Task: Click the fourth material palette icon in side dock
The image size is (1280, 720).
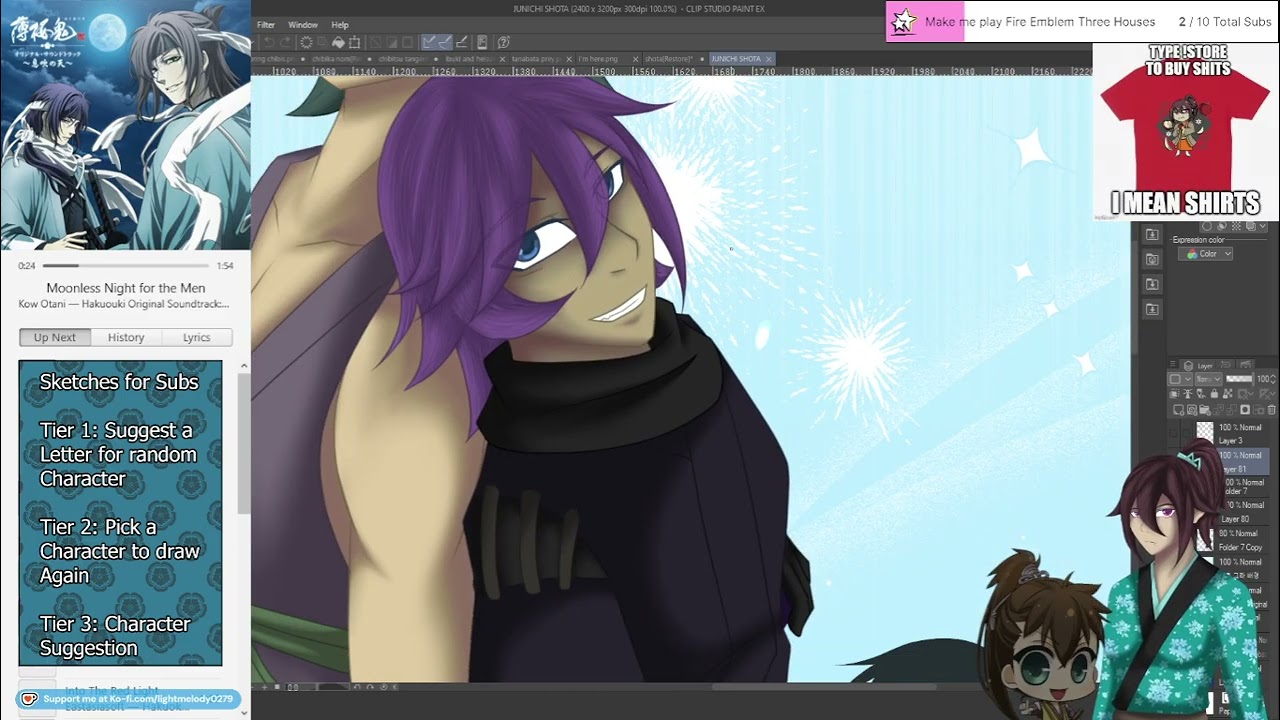Action: tap(1152, 309)
